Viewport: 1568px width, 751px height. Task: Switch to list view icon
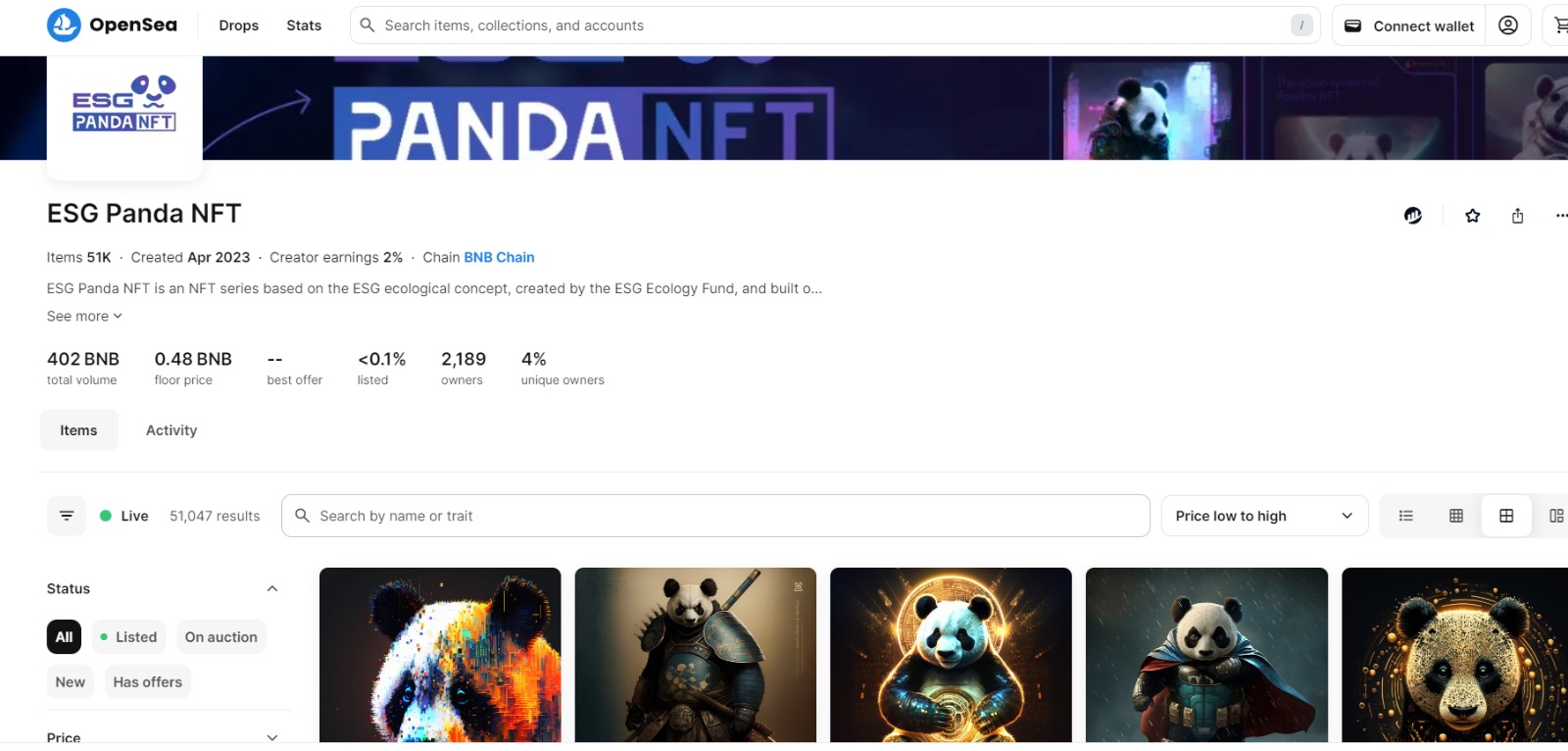(x=1405, y=516)
